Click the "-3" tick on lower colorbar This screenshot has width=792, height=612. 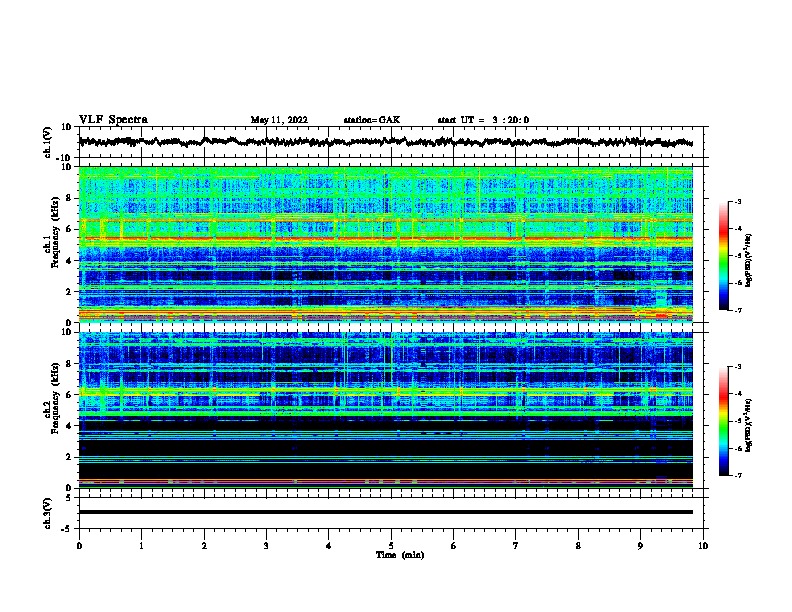[x=737, y=367]
